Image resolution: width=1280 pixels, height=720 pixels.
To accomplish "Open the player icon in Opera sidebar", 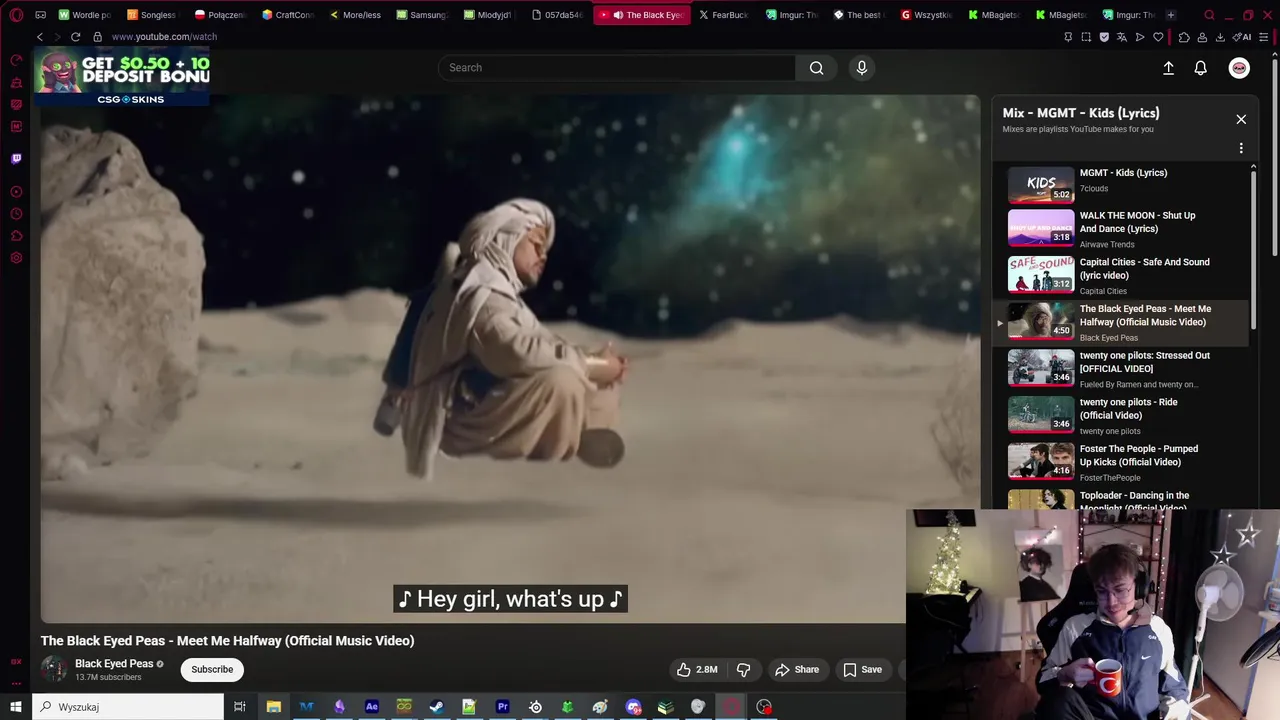I will tap(16, 192).
